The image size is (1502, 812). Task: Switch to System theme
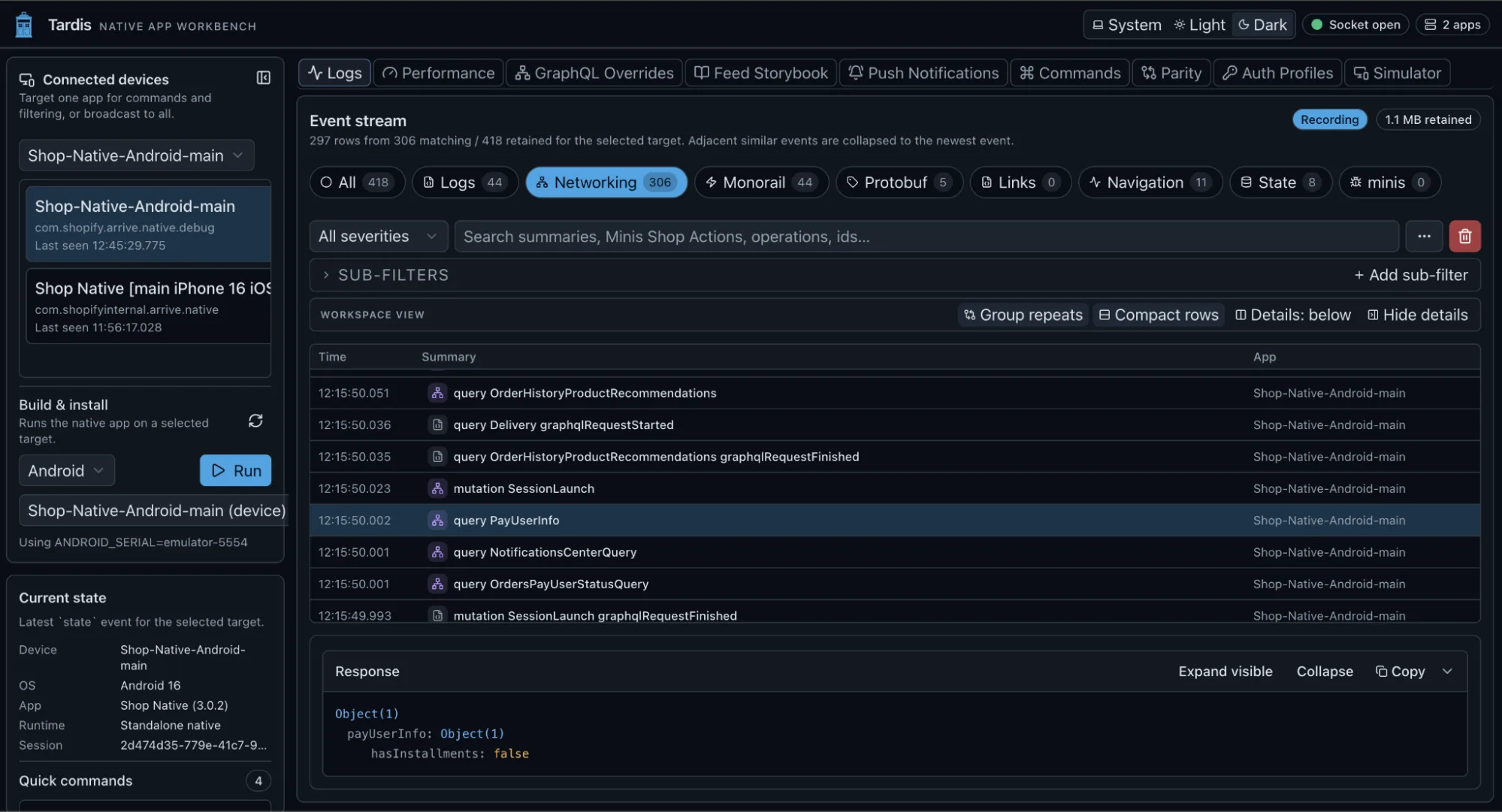click(1126, 25)
